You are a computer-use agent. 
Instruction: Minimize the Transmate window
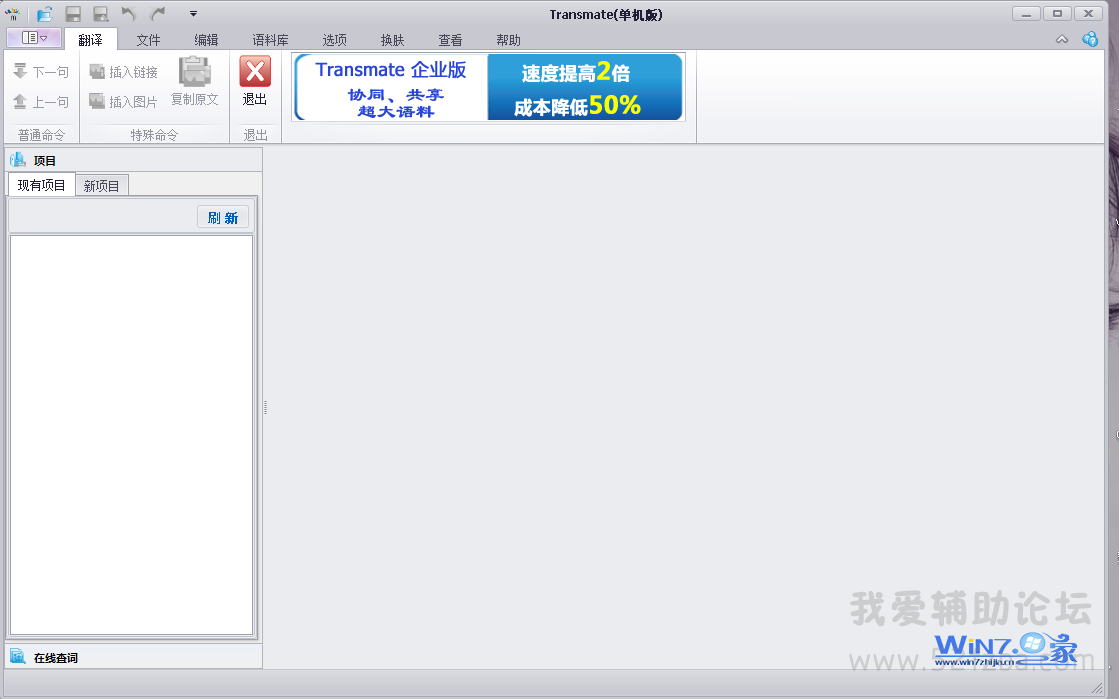tap(1026, 14)
